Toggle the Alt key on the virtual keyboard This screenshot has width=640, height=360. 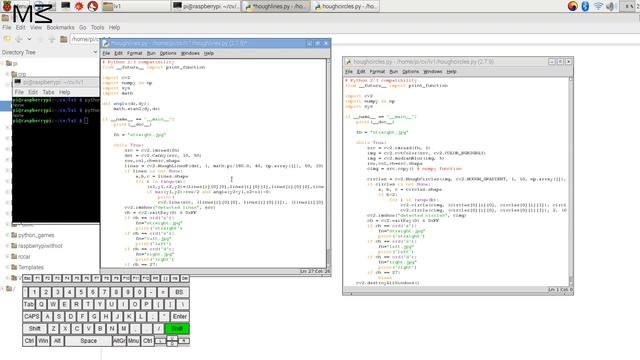pos(57,341)
